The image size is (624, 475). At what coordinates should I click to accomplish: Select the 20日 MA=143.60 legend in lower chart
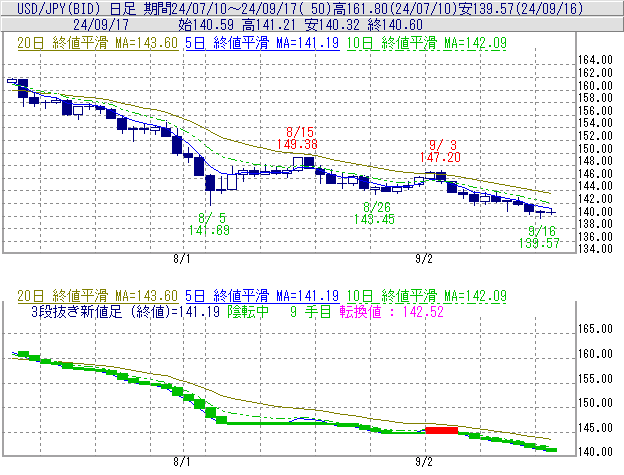98,296
